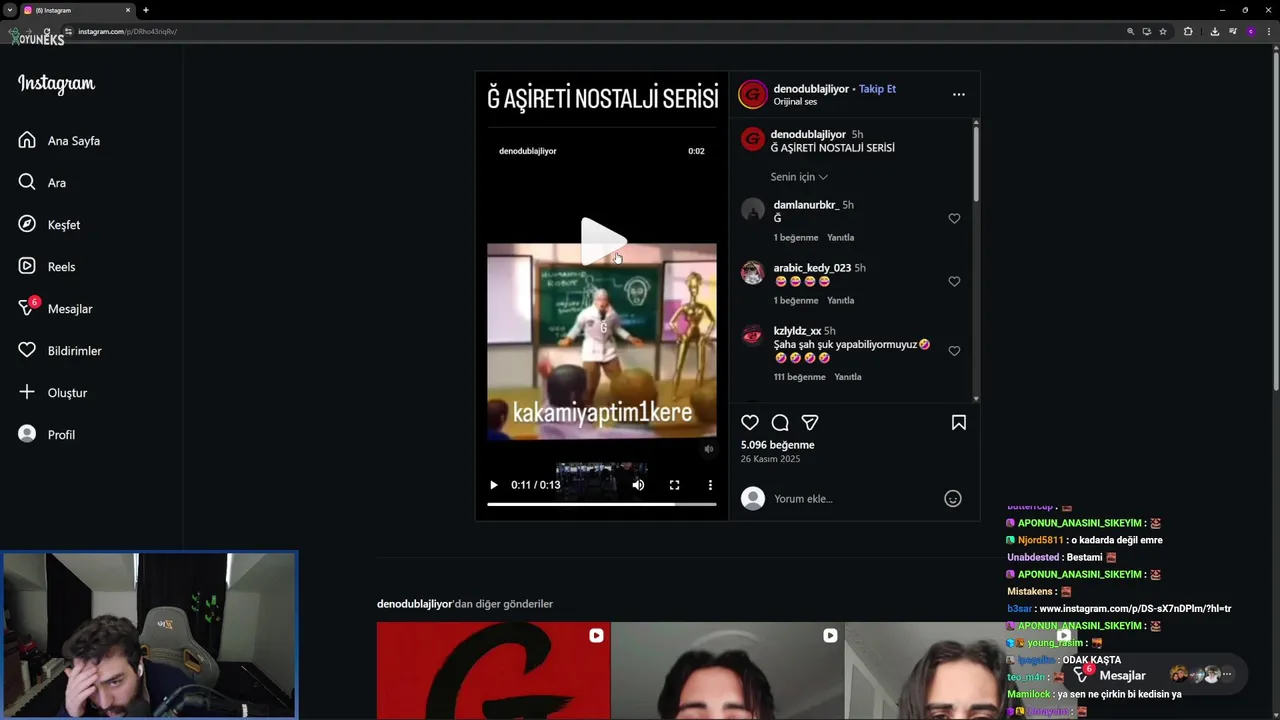The image size is (1280, 720).
Task: Open the browser downloads icon
Action: pyautogui.click(x=1214, y=32)
